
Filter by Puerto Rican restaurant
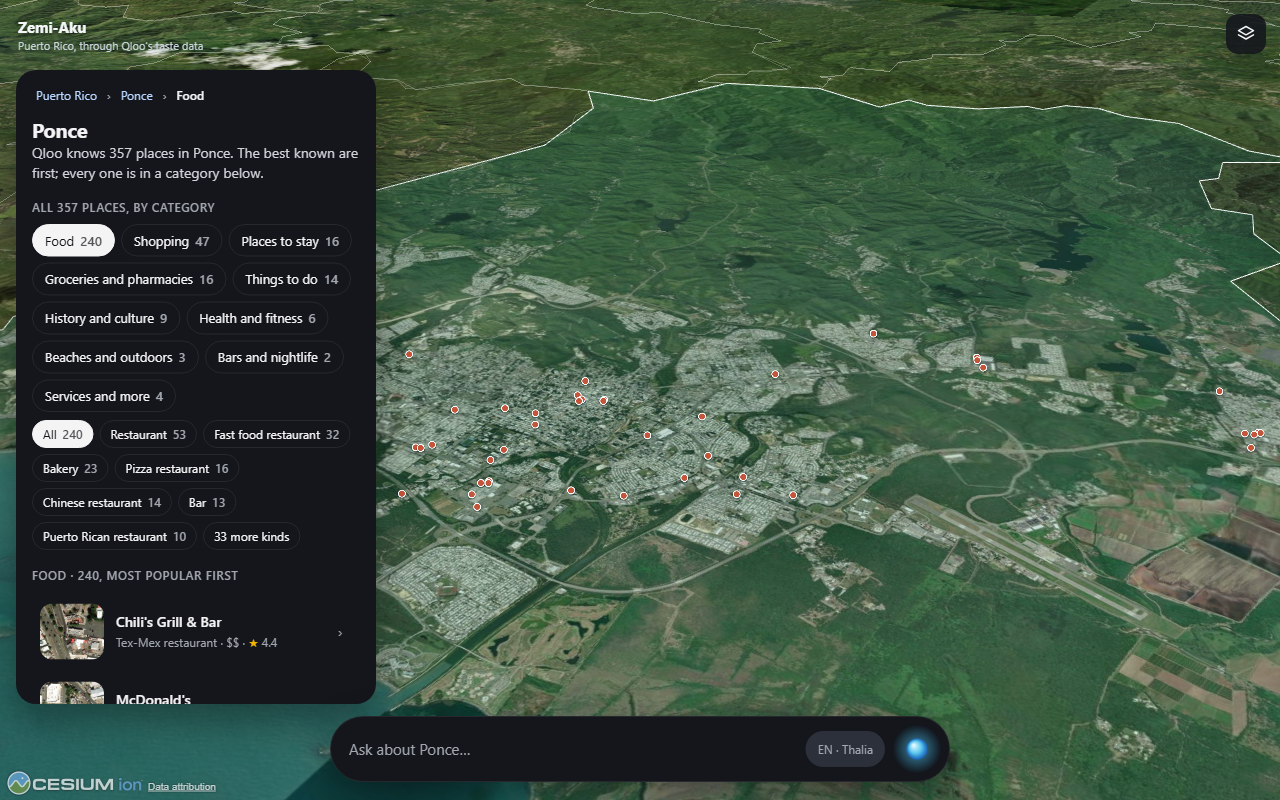[x=115, y=537]
